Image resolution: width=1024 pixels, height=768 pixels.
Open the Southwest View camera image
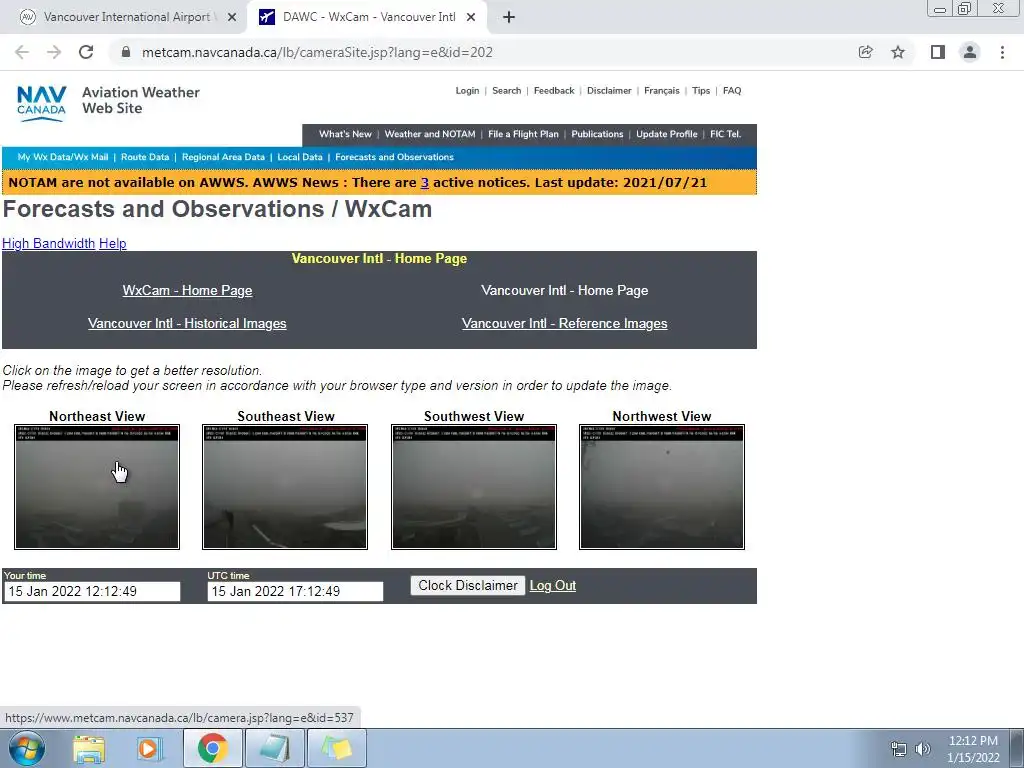473,487
